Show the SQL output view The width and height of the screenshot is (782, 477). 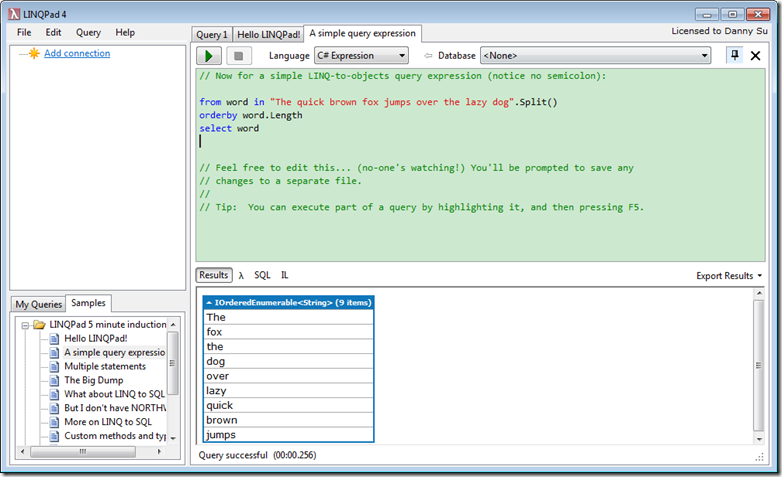tap(262, 275)
